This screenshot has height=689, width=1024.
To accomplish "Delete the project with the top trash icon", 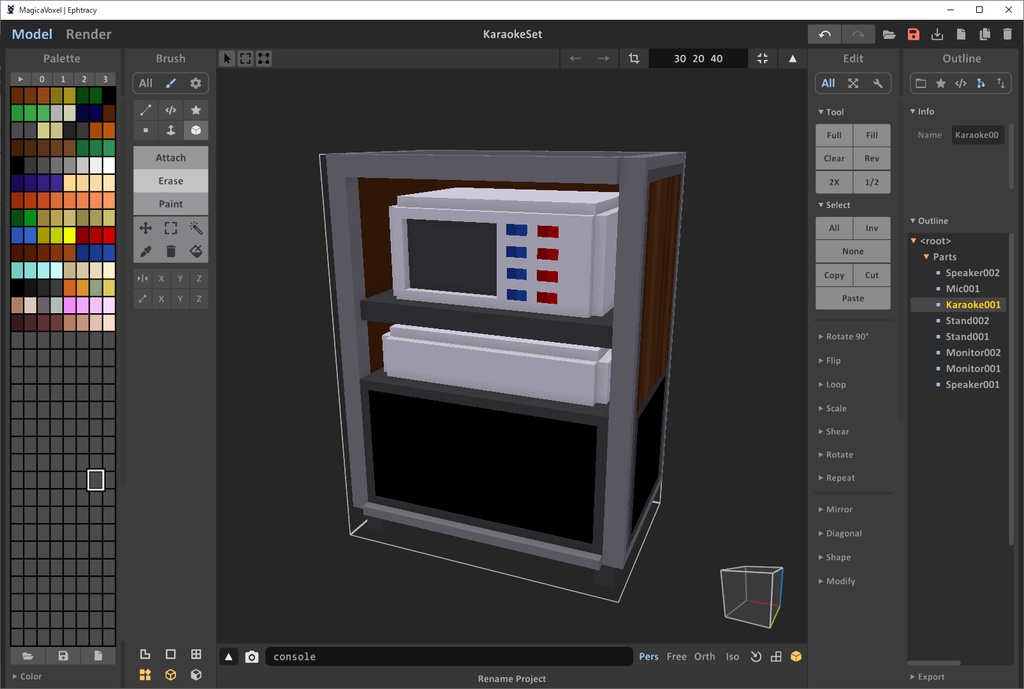I will [1008, 34].
